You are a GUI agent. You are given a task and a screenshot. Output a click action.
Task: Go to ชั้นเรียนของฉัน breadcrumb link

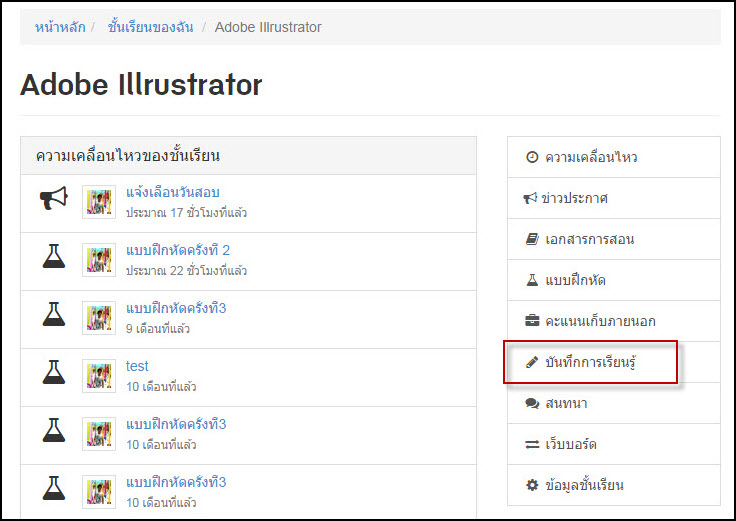click(150, 27)
